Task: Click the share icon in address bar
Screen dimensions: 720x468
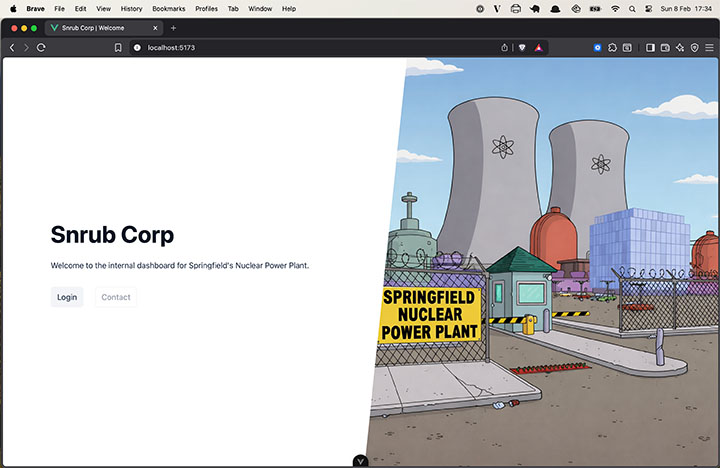Action: [x=504, y=47]
